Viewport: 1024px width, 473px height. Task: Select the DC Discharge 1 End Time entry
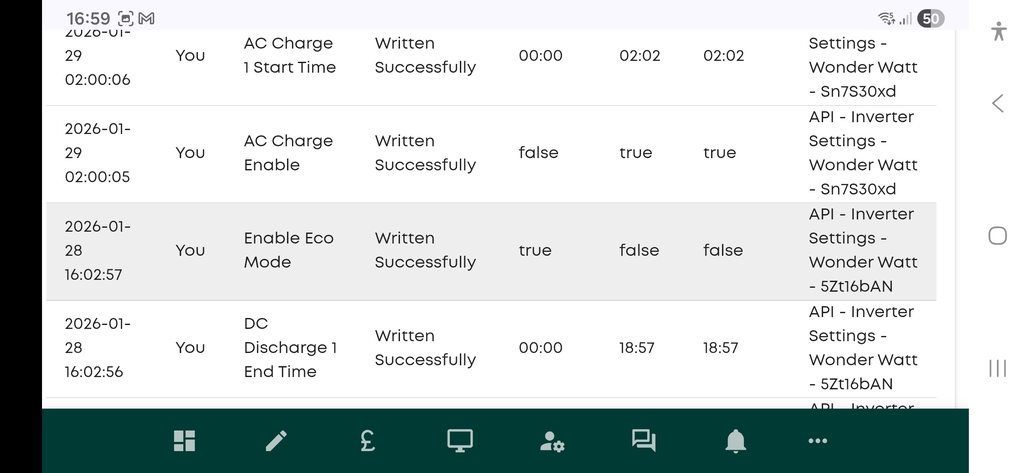(290, 347)
